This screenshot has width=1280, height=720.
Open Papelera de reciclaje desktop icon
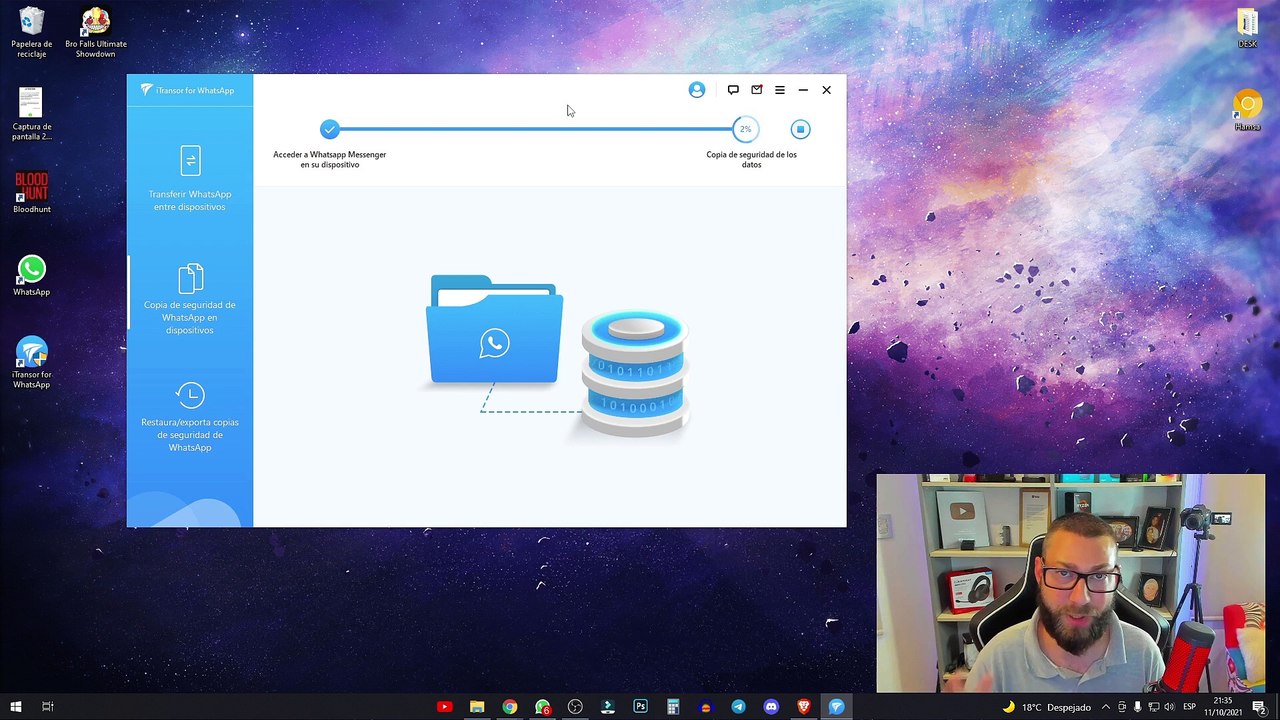tap(32, 32)
